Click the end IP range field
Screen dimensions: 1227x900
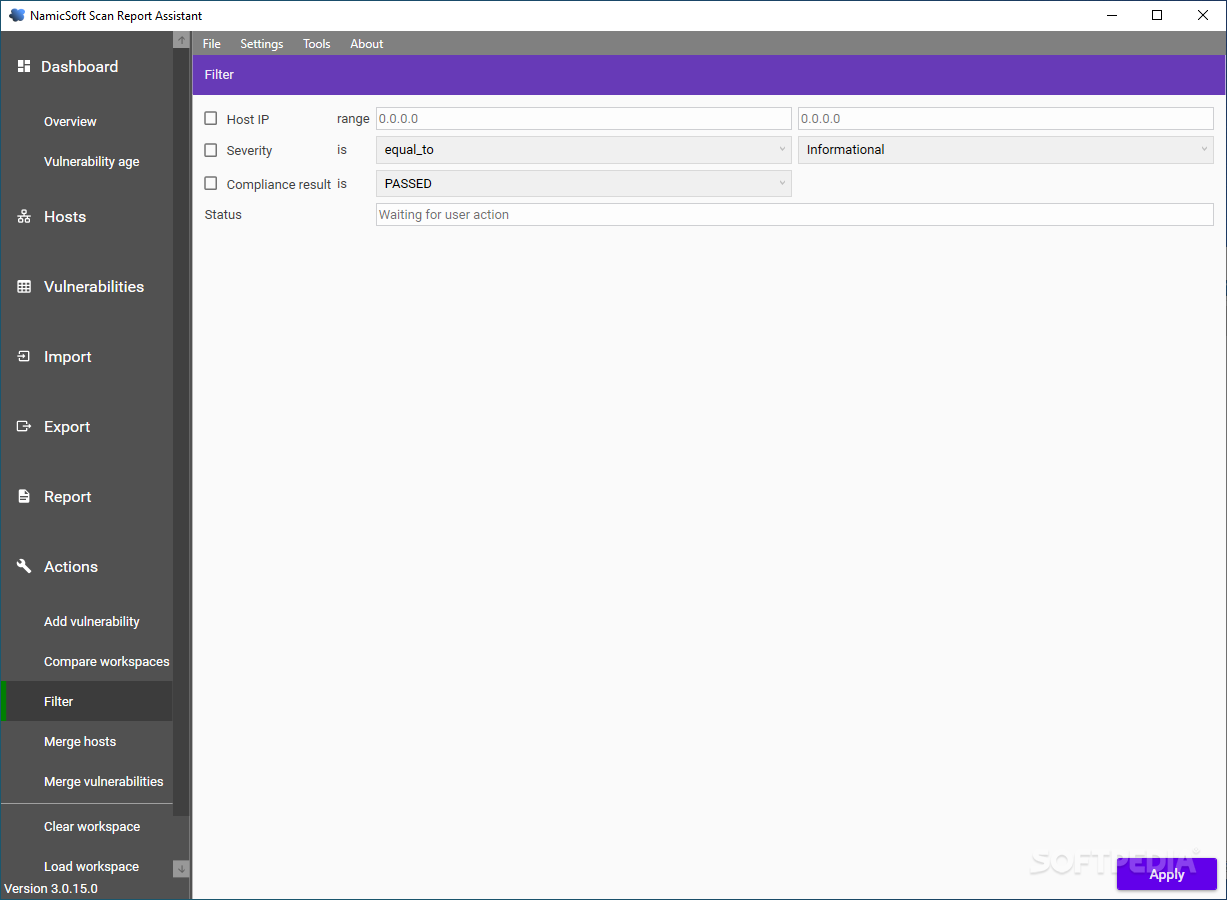pos(1006,118)
